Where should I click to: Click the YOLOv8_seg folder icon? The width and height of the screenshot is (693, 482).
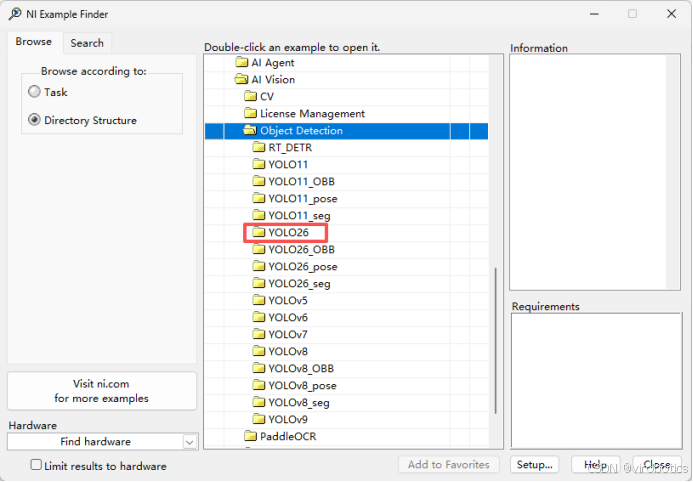259,402
